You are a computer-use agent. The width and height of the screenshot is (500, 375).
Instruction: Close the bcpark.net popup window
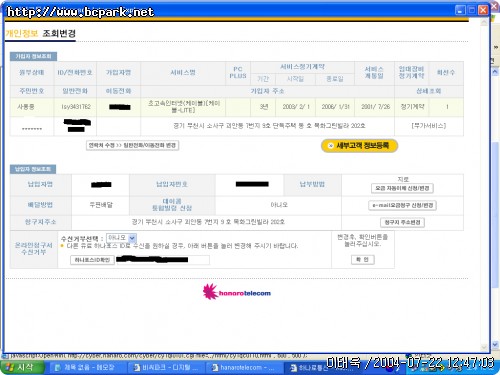point(483,10)
